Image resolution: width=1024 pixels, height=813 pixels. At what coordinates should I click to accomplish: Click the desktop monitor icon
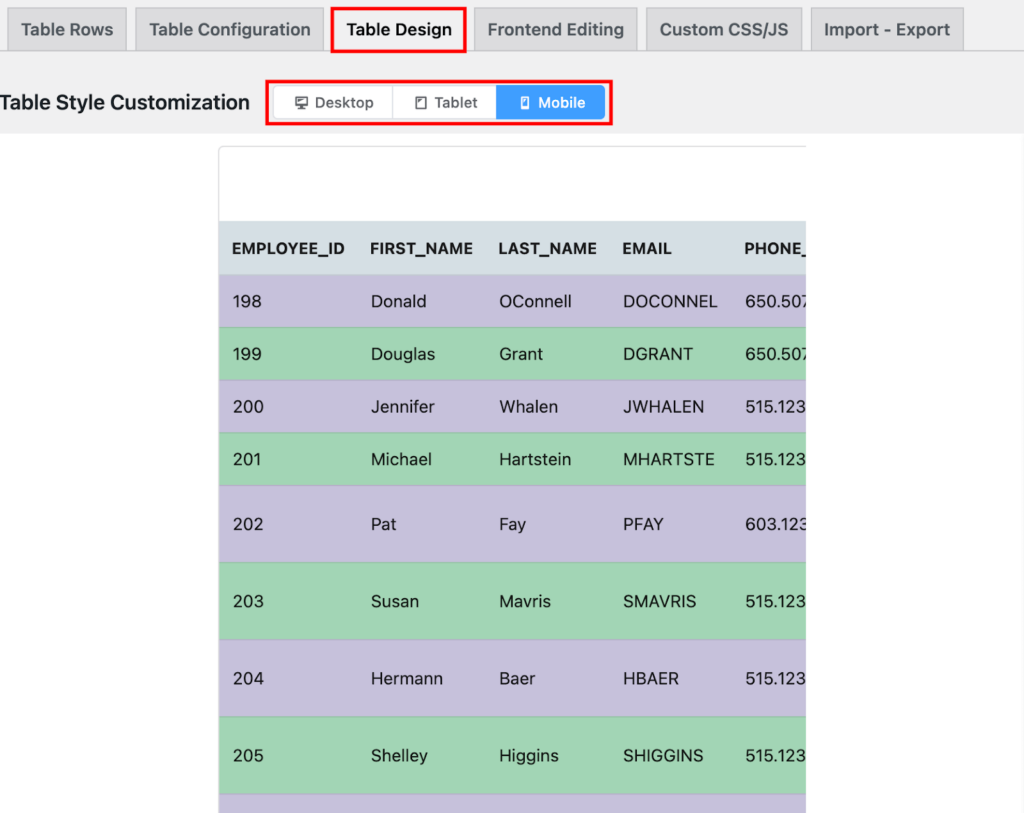301,103
